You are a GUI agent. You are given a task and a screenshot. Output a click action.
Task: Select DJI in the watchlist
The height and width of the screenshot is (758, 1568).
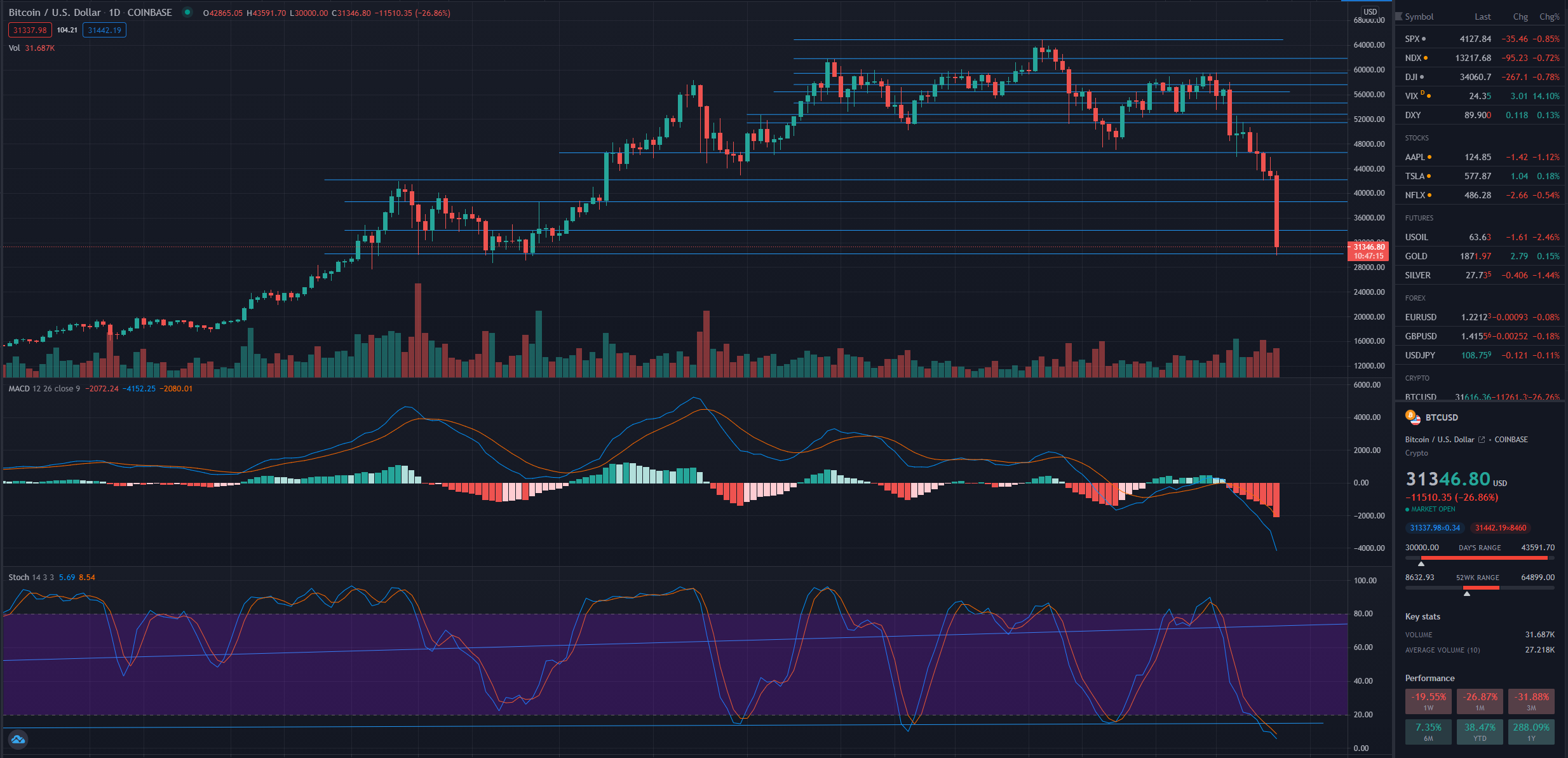tap(1481, 77)
